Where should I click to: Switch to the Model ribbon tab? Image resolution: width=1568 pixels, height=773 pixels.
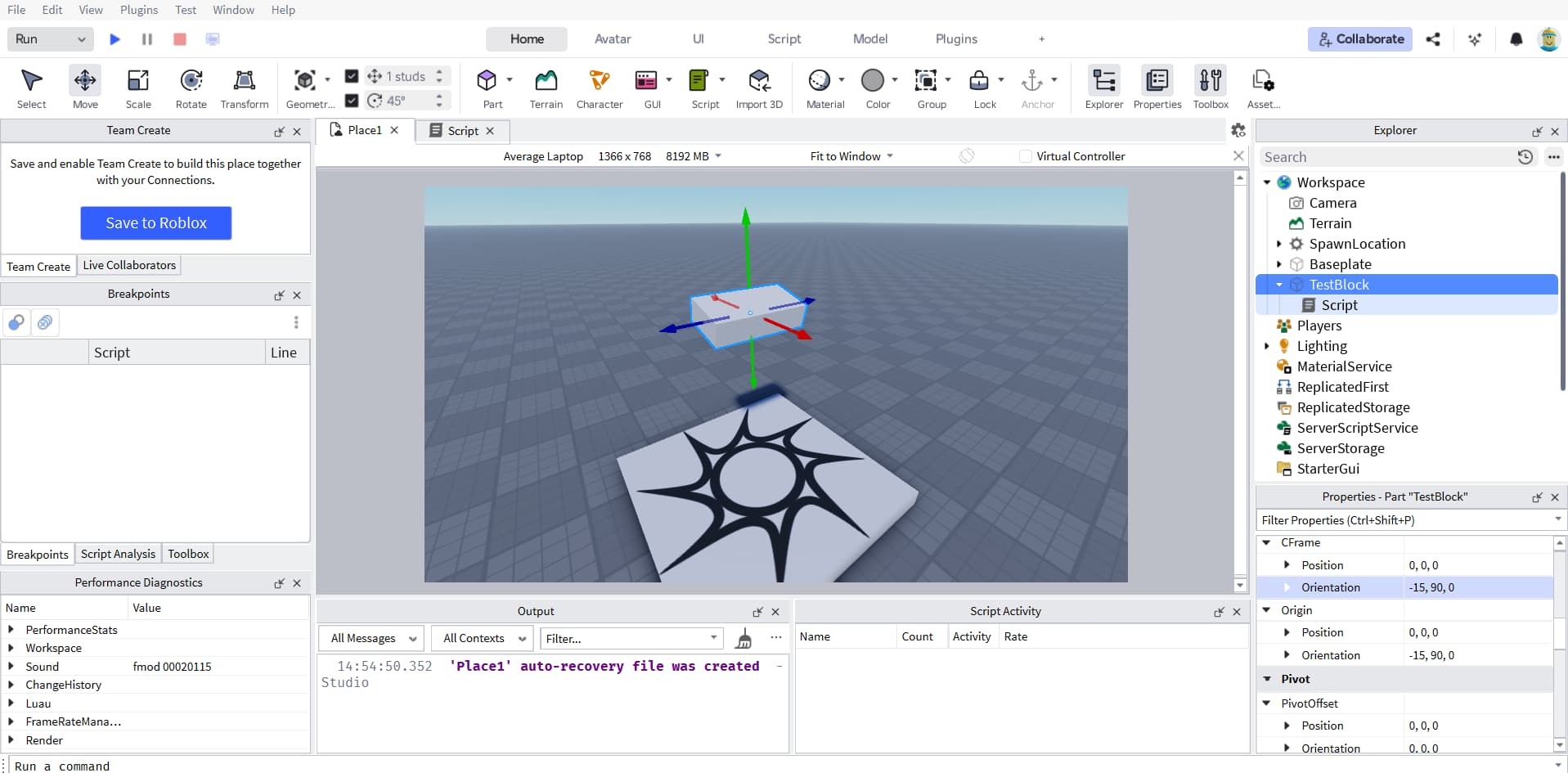click(869, 38)
